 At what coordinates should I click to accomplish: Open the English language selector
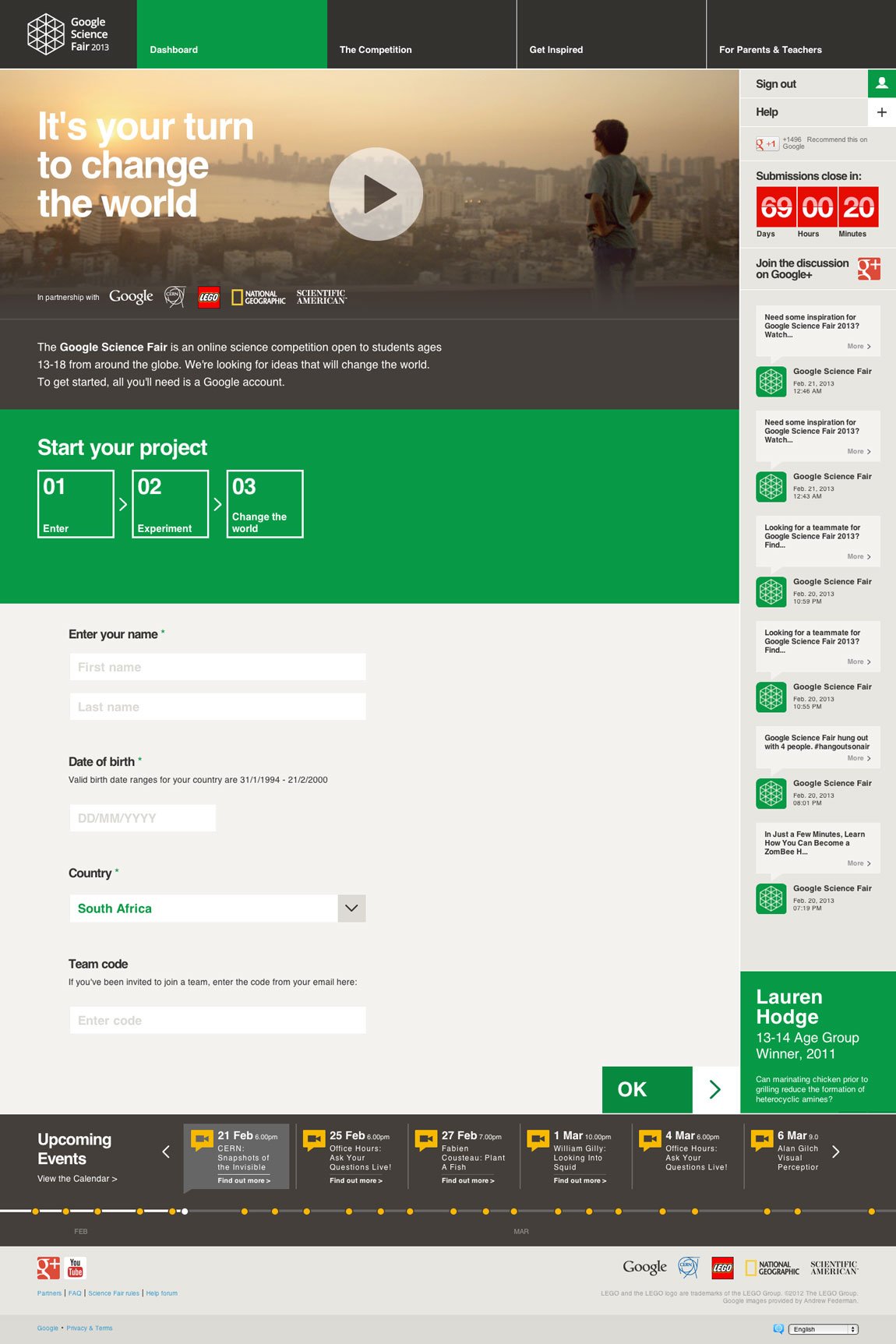(824, 1329)
